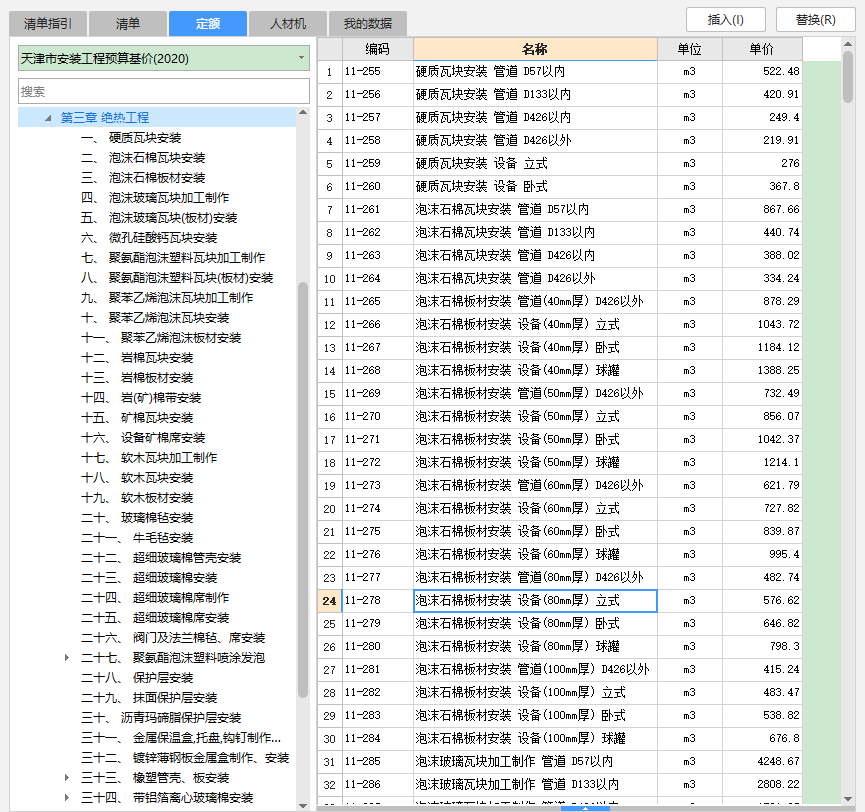Click the table's vertical scrollbar thumb
Viewport: 865px width, 812px height.
coord(848,75)
